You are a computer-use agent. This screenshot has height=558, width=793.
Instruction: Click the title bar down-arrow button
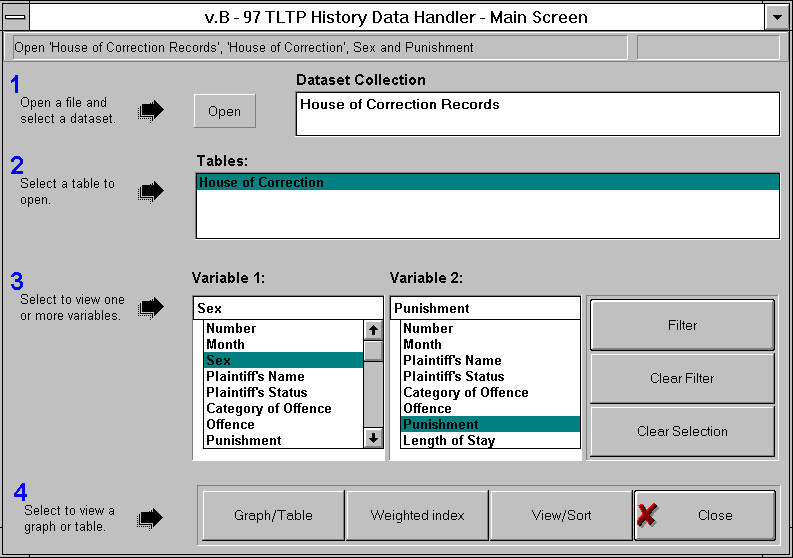(x=776, y=17)
